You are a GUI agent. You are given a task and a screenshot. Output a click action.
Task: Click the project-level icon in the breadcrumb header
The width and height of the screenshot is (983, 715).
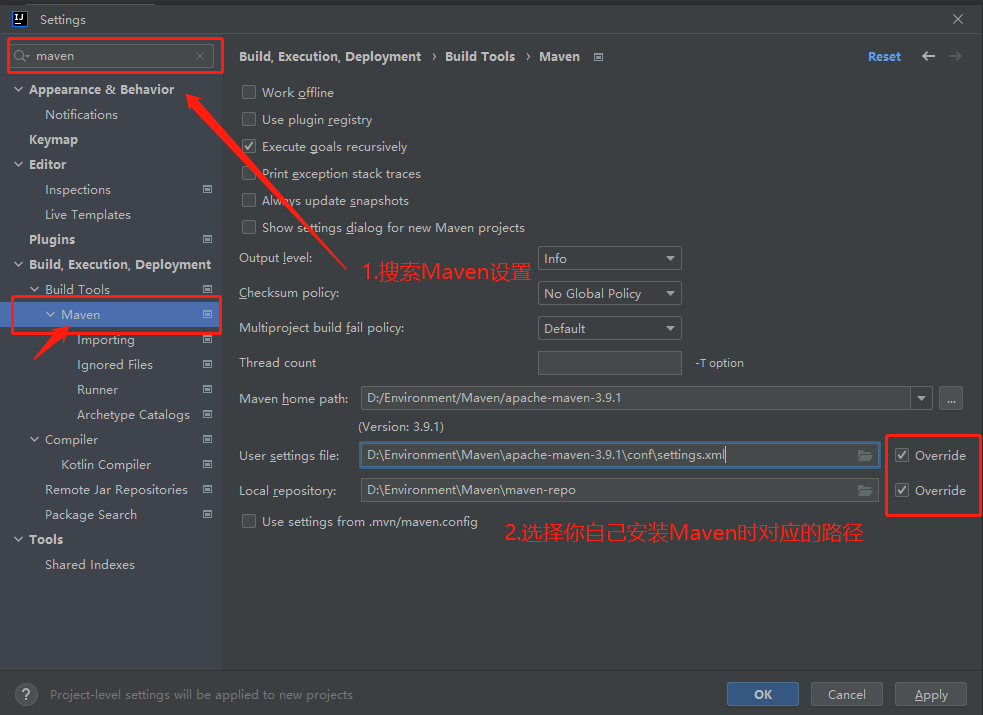[599, 57]
